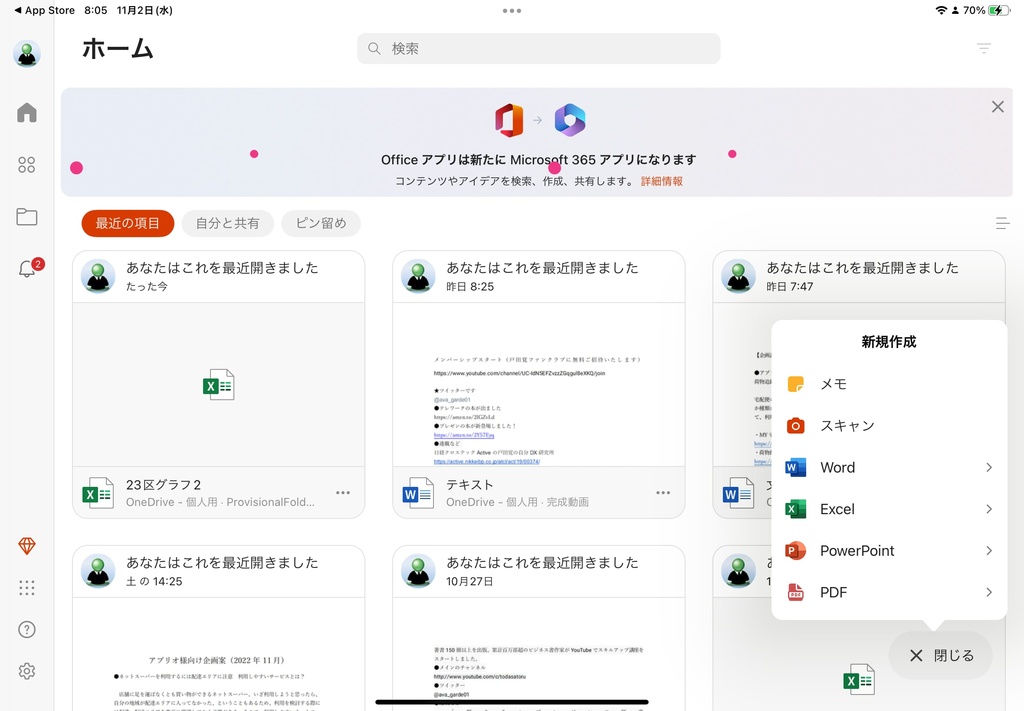
Task: Tap the multitasking three dots at top
Action: click(512, 10)
